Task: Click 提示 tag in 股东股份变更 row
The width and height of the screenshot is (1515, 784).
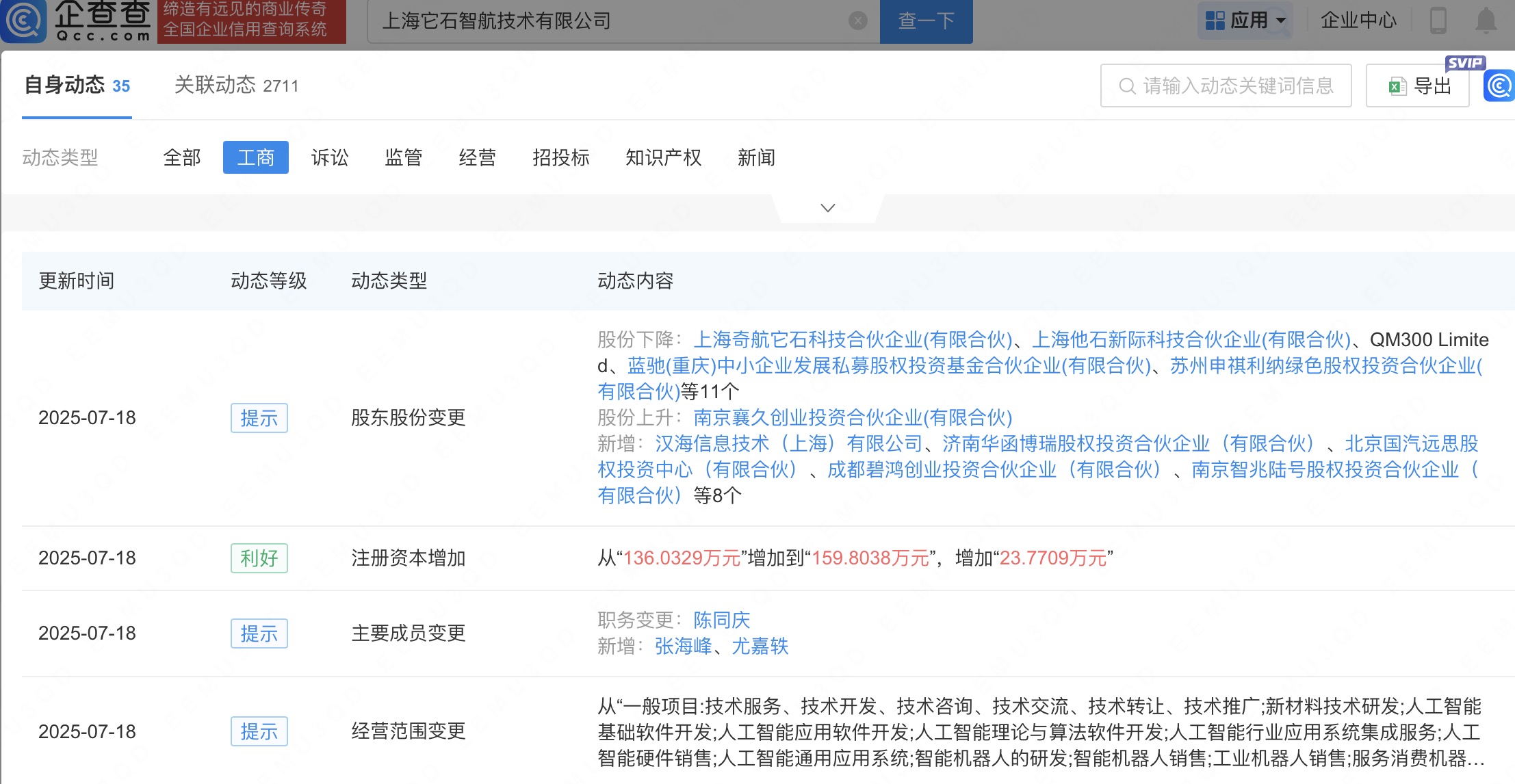Action: point(259,418)
